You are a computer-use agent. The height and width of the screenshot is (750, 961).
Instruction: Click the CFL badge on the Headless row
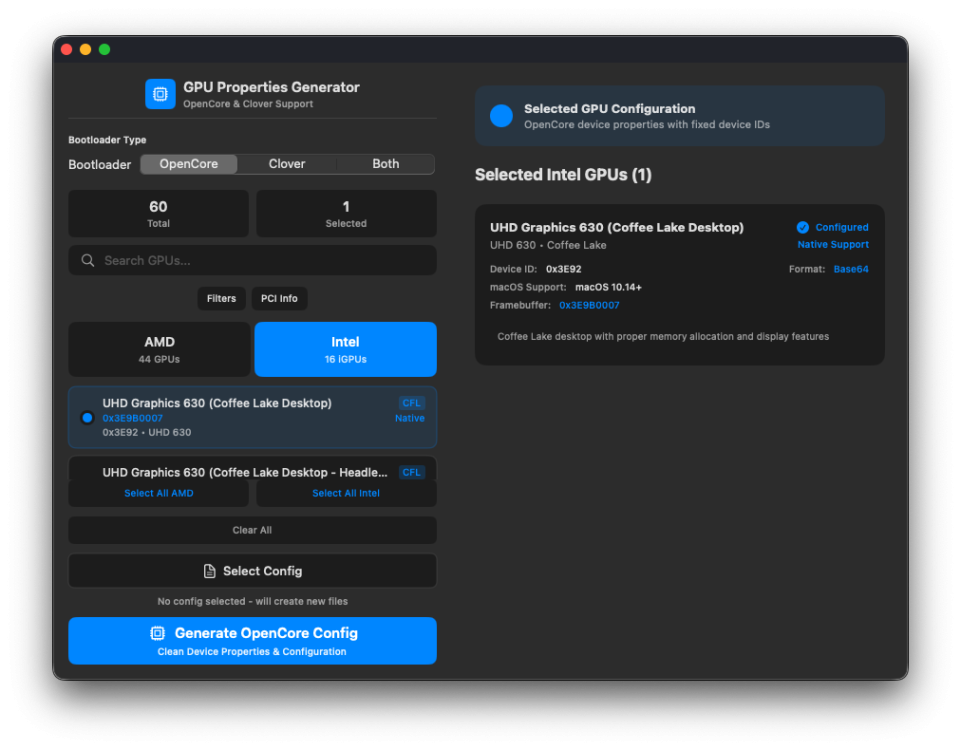411,472
